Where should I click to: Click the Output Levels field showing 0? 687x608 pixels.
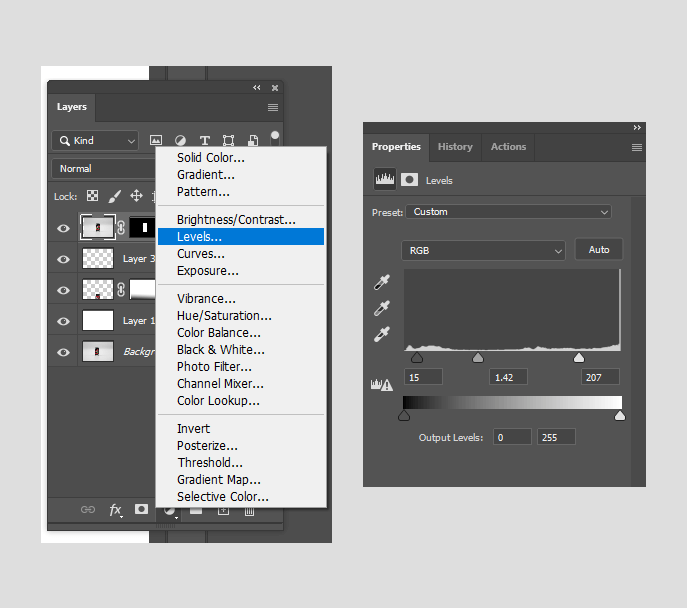click(x=512, y=437)
